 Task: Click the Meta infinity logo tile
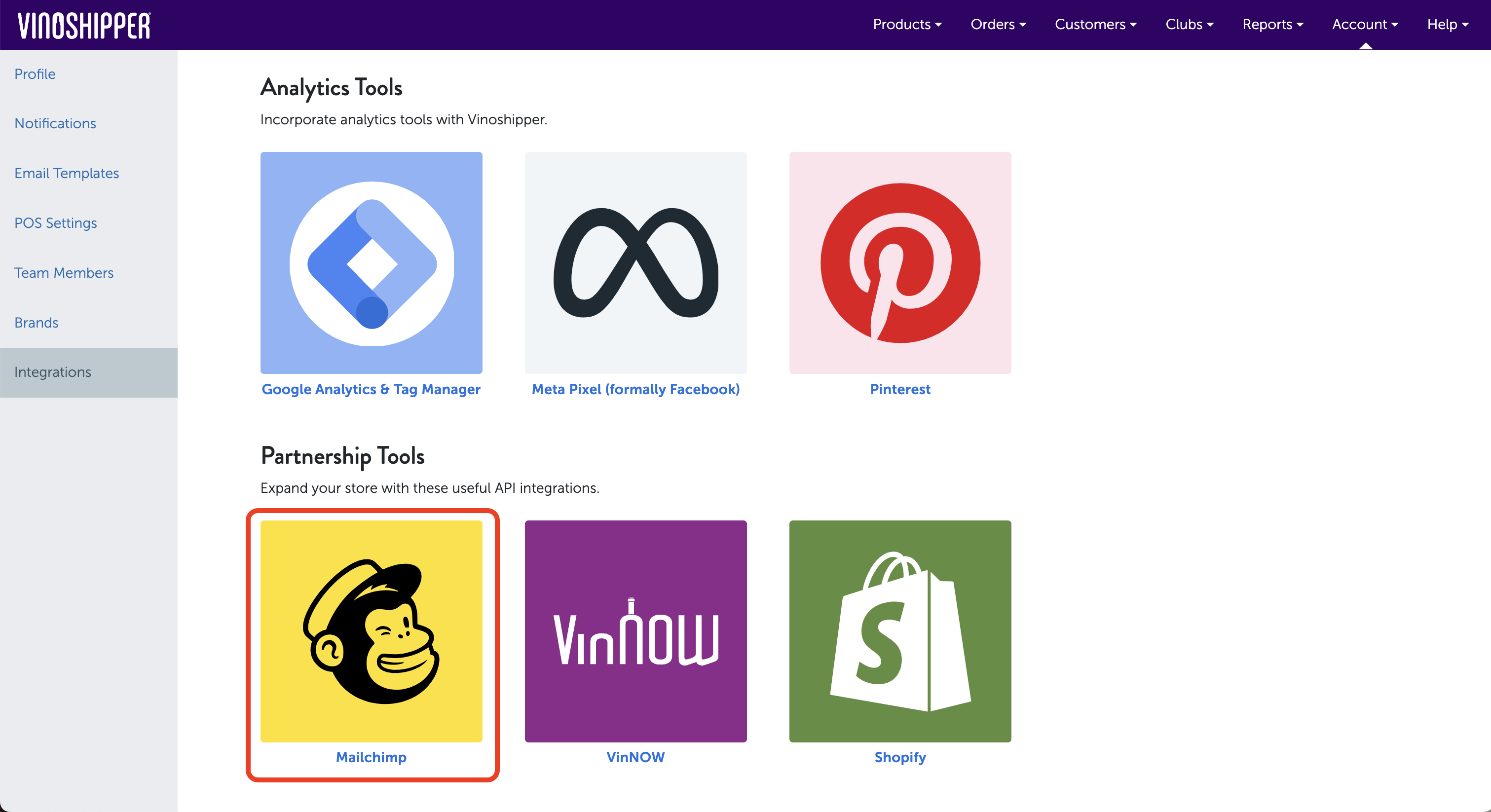pyautogui.click(x=635, y=263)
